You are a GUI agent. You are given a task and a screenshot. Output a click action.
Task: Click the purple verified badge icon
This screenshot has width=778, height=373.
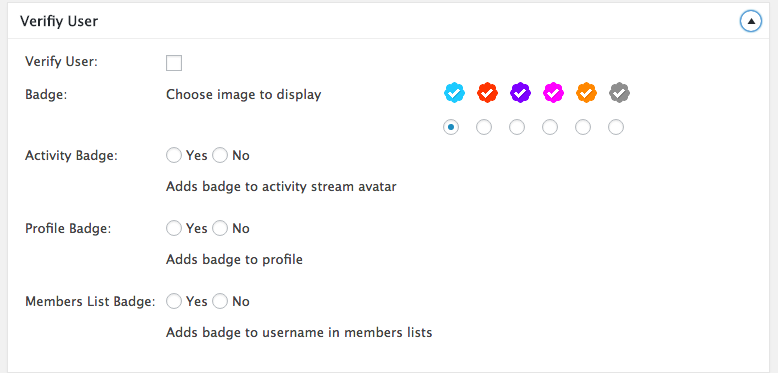pos(520,93)
